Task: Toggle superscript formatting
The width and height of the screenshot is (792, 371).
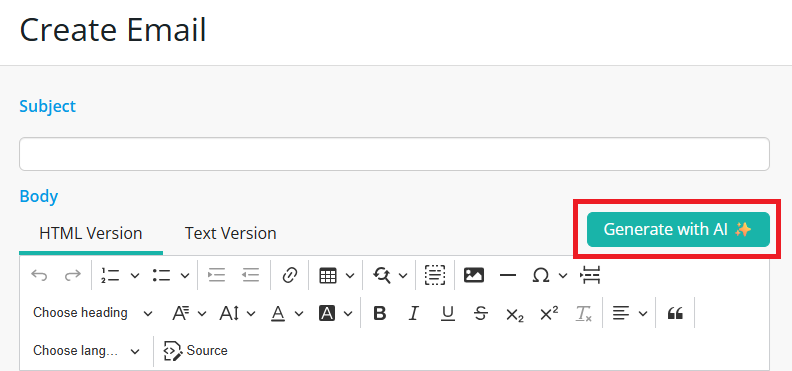Action: pyautogui.click(x=549, y=313)
